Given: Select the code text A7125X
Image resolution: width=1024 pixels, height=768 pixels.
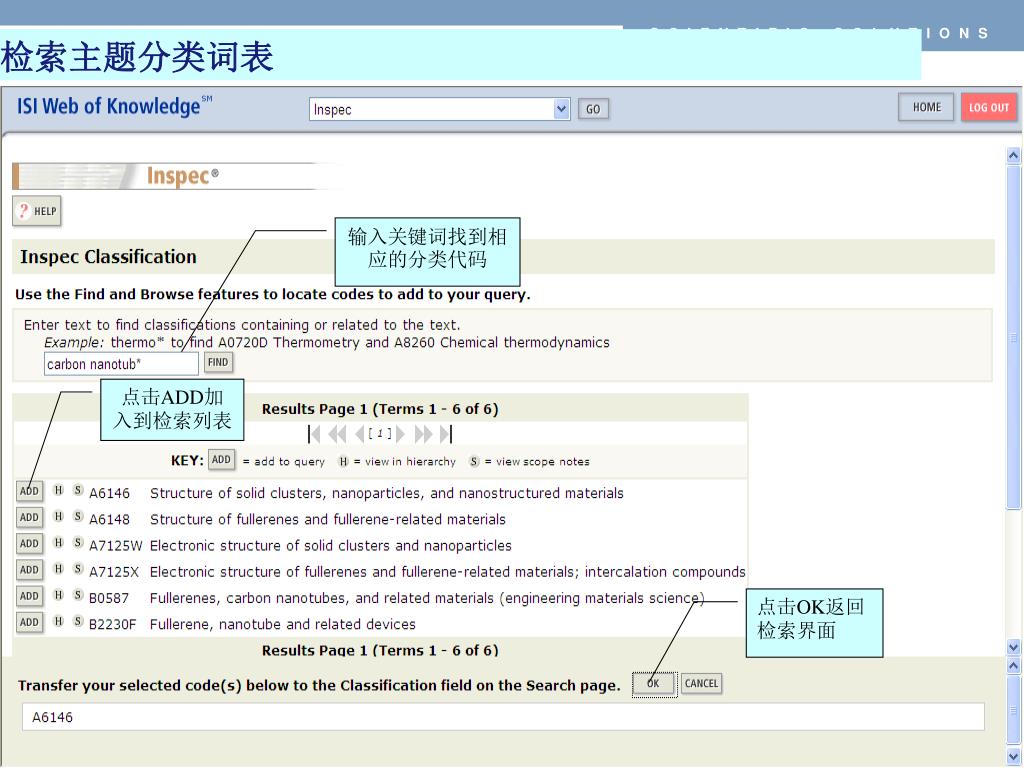Looking at the screenshot, I should click(x=114, y=571).
